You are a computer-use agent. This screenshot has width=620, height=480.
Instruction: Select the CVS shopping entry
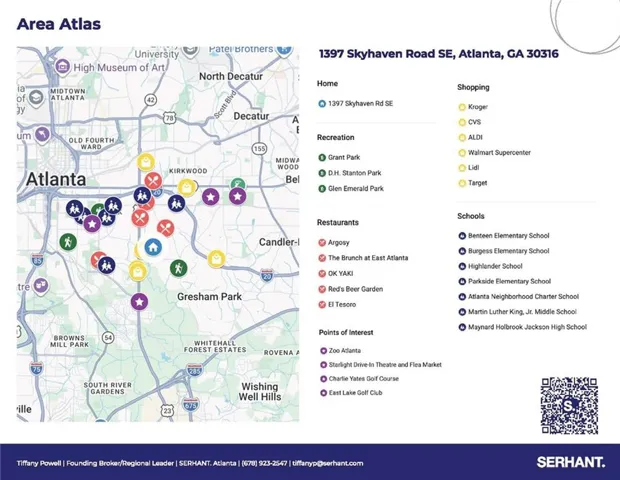(474, 122)
